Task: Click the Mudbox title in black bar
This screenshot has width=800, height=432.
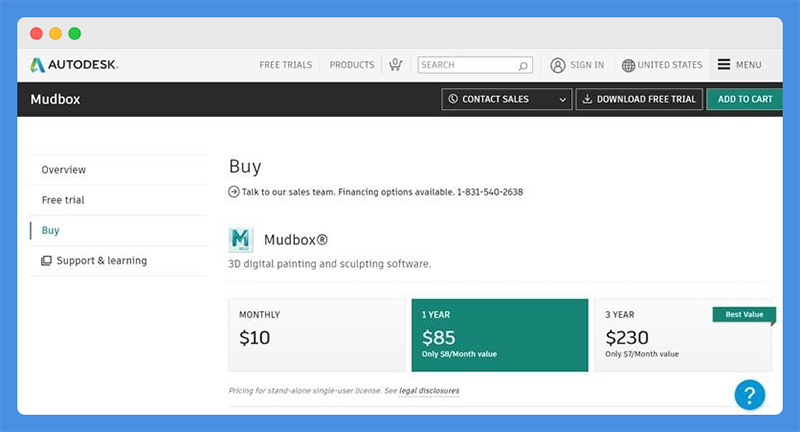Action: tap(55, 99)
